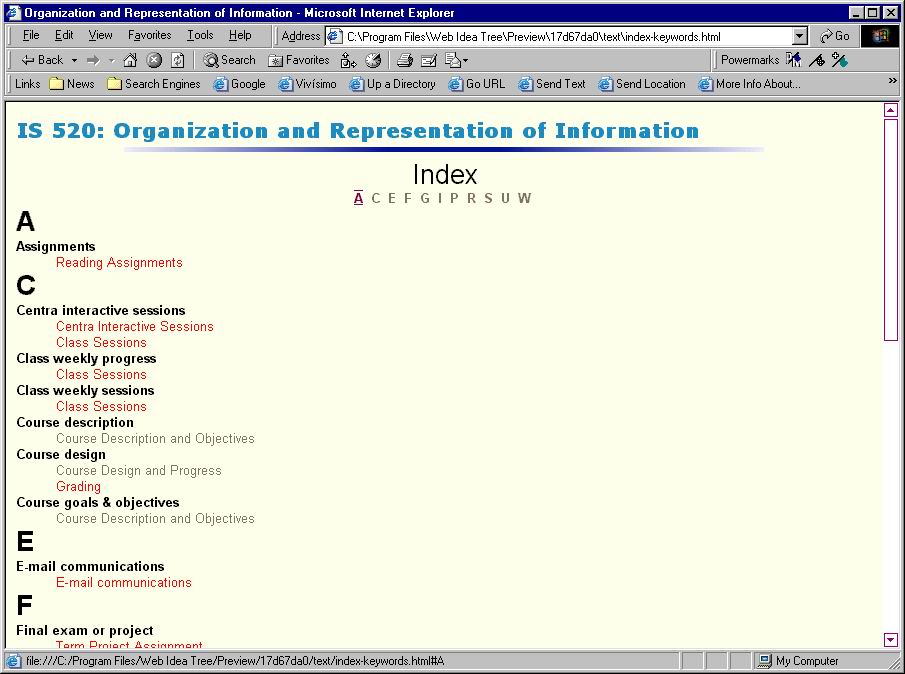Click the Refresh page icon

click(177, 60)
